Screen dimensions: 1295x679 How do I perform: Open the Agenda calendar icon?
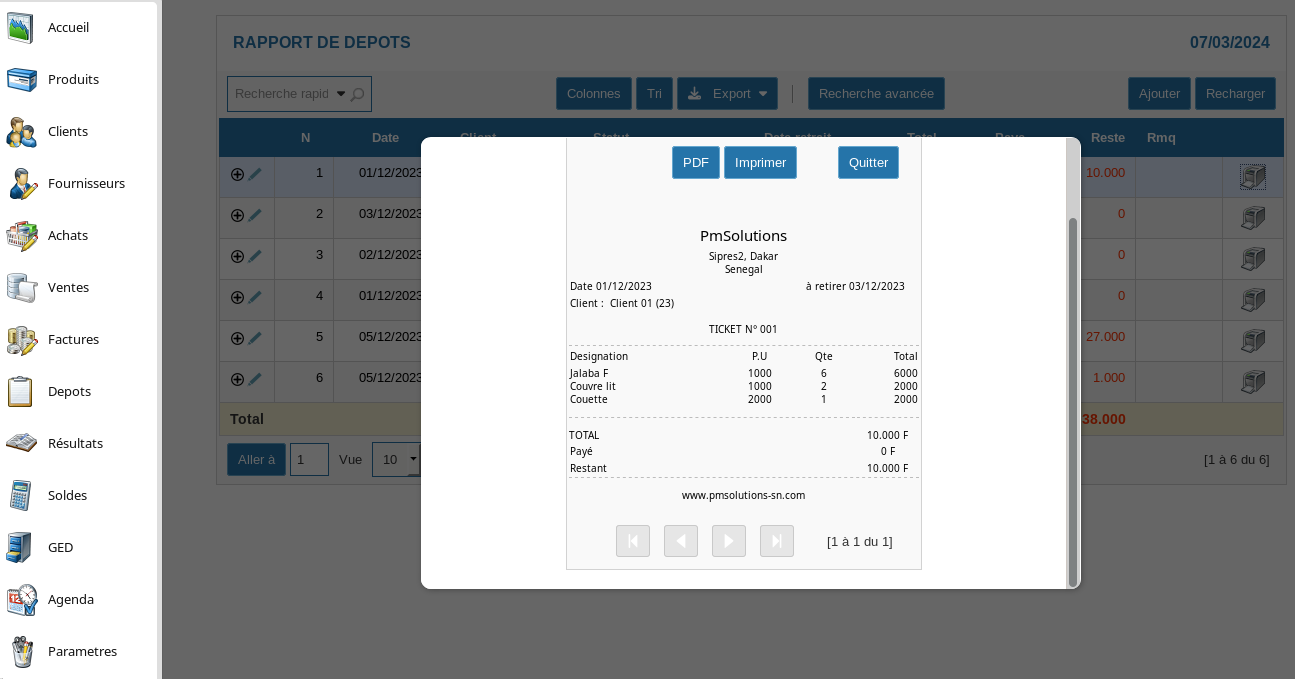point(22,600)
